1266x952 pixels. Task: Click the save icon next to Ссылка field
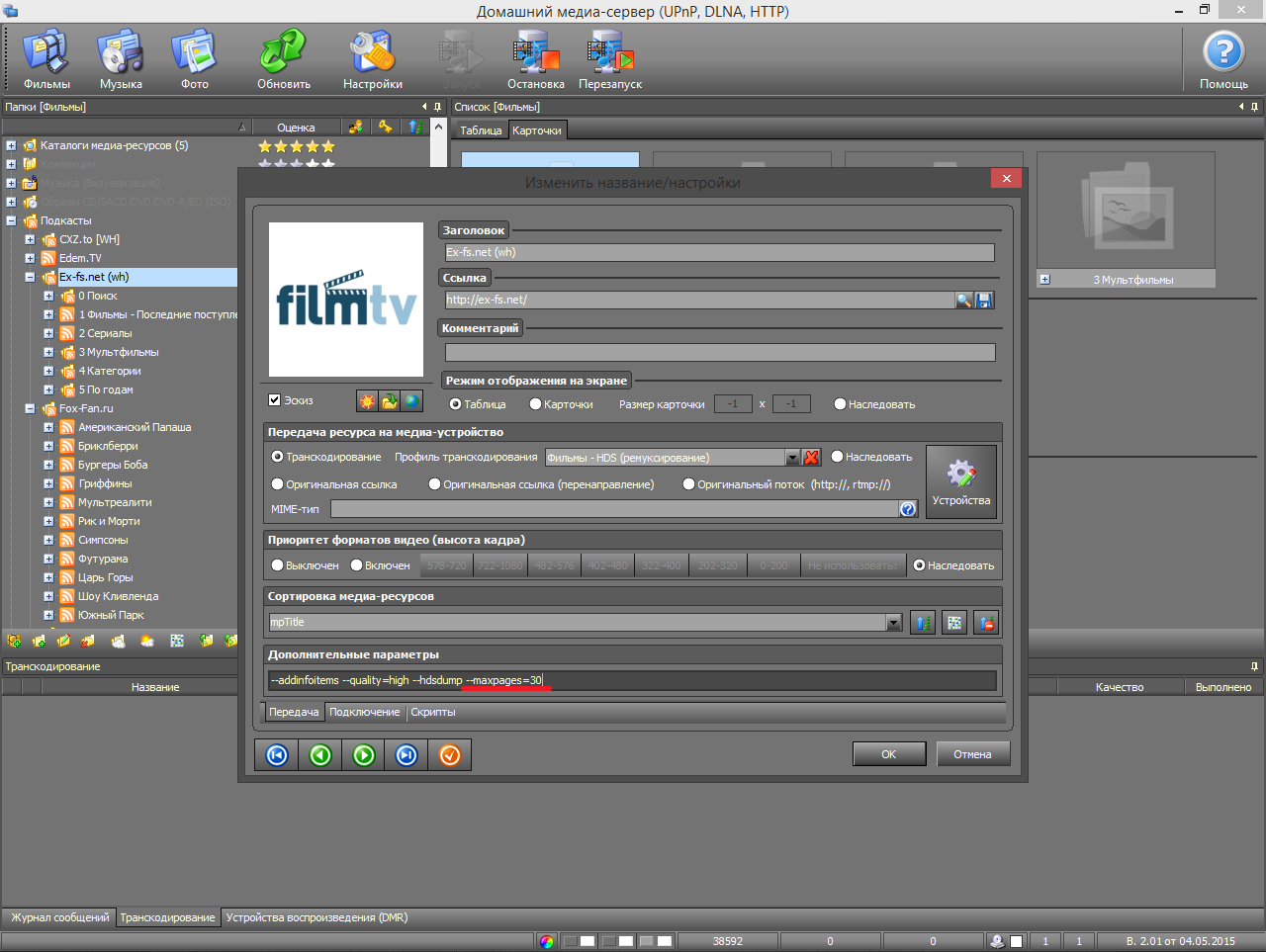click(984, 301)
